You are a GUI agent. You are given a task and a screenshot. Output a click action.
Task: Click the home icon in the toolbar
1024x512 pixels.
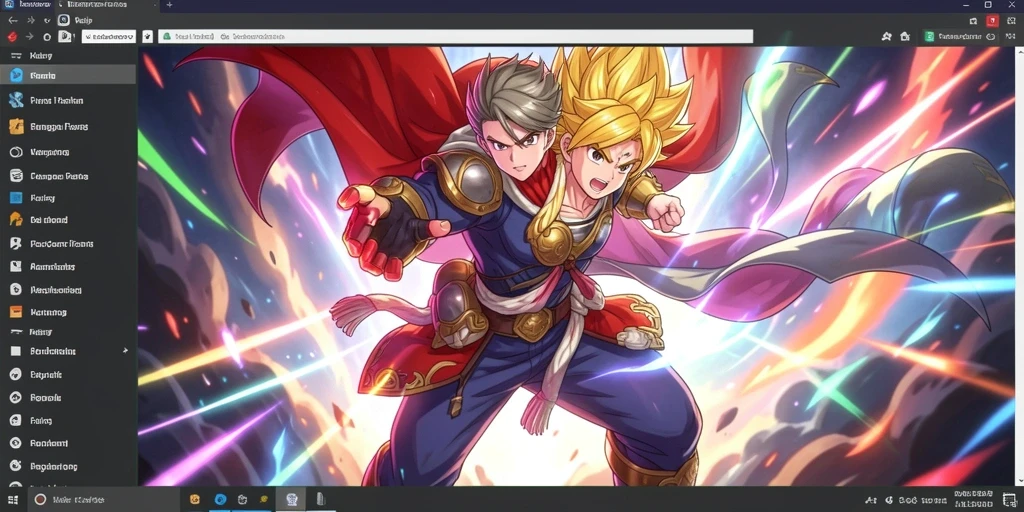(x=904, y=37)
